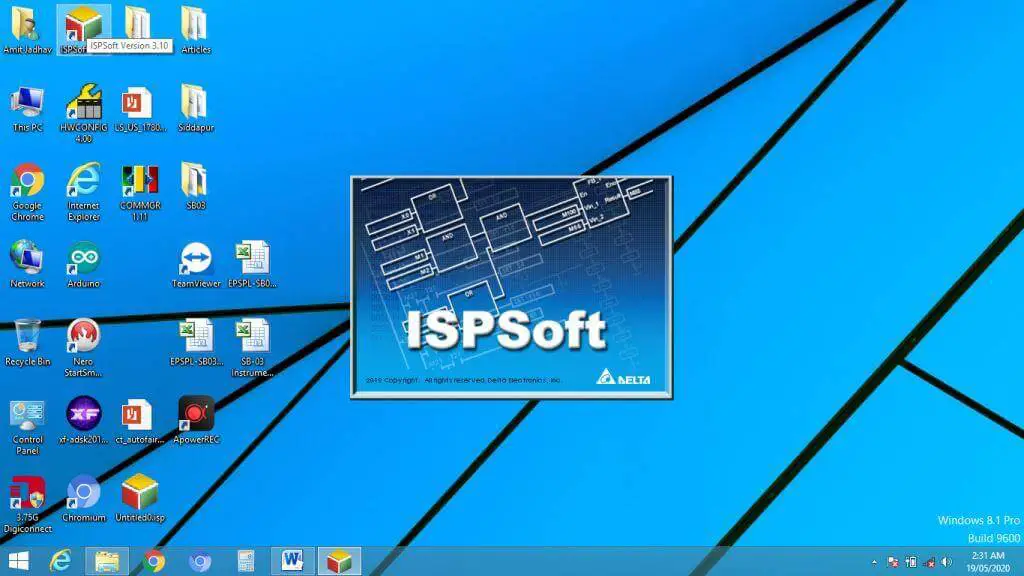Show hidden system tray icons
The width and height of the screenshot is (1024, 576).
[874, 562]
